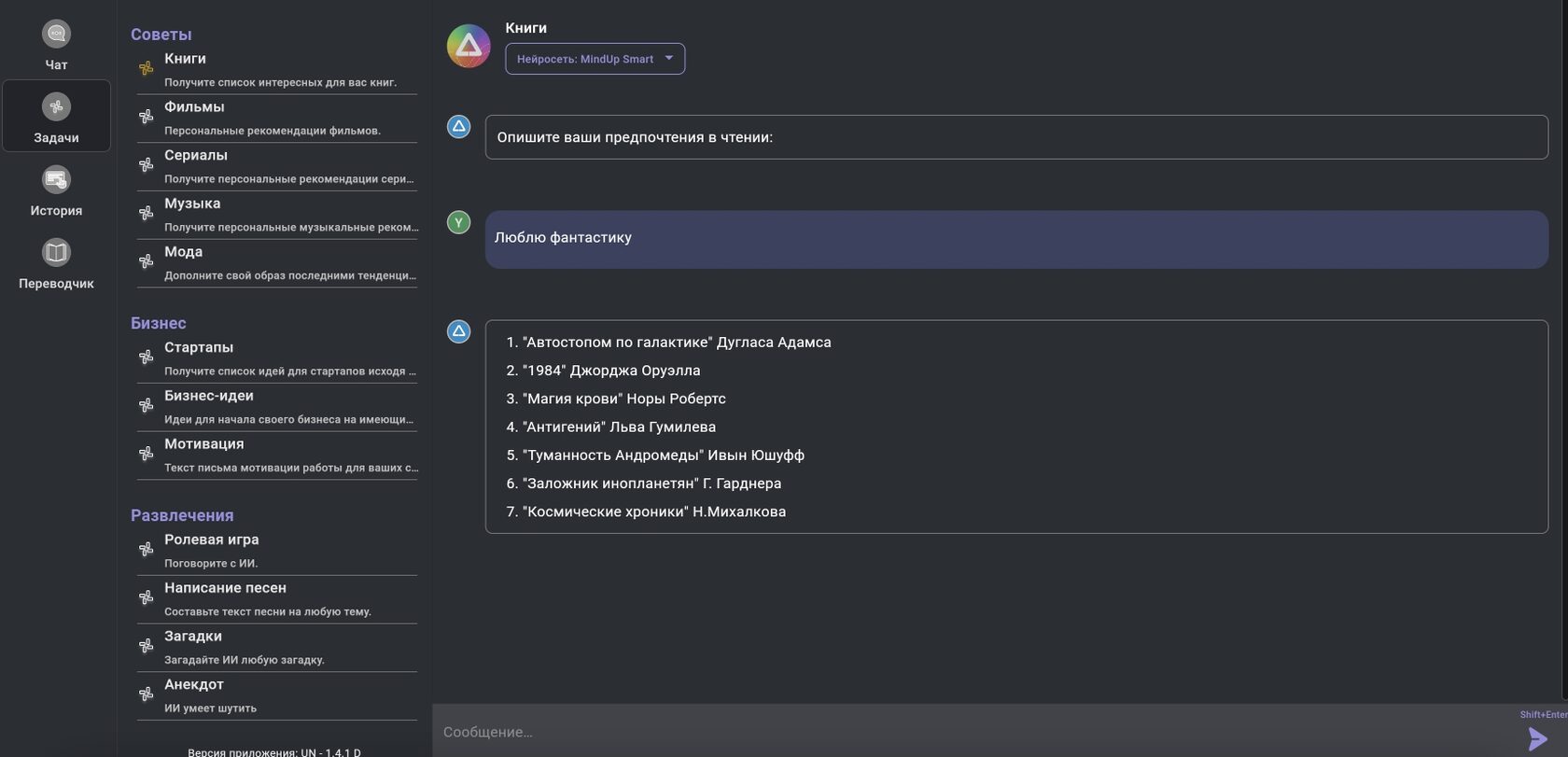Focus the Сообщение… input field

pos(975,732)
